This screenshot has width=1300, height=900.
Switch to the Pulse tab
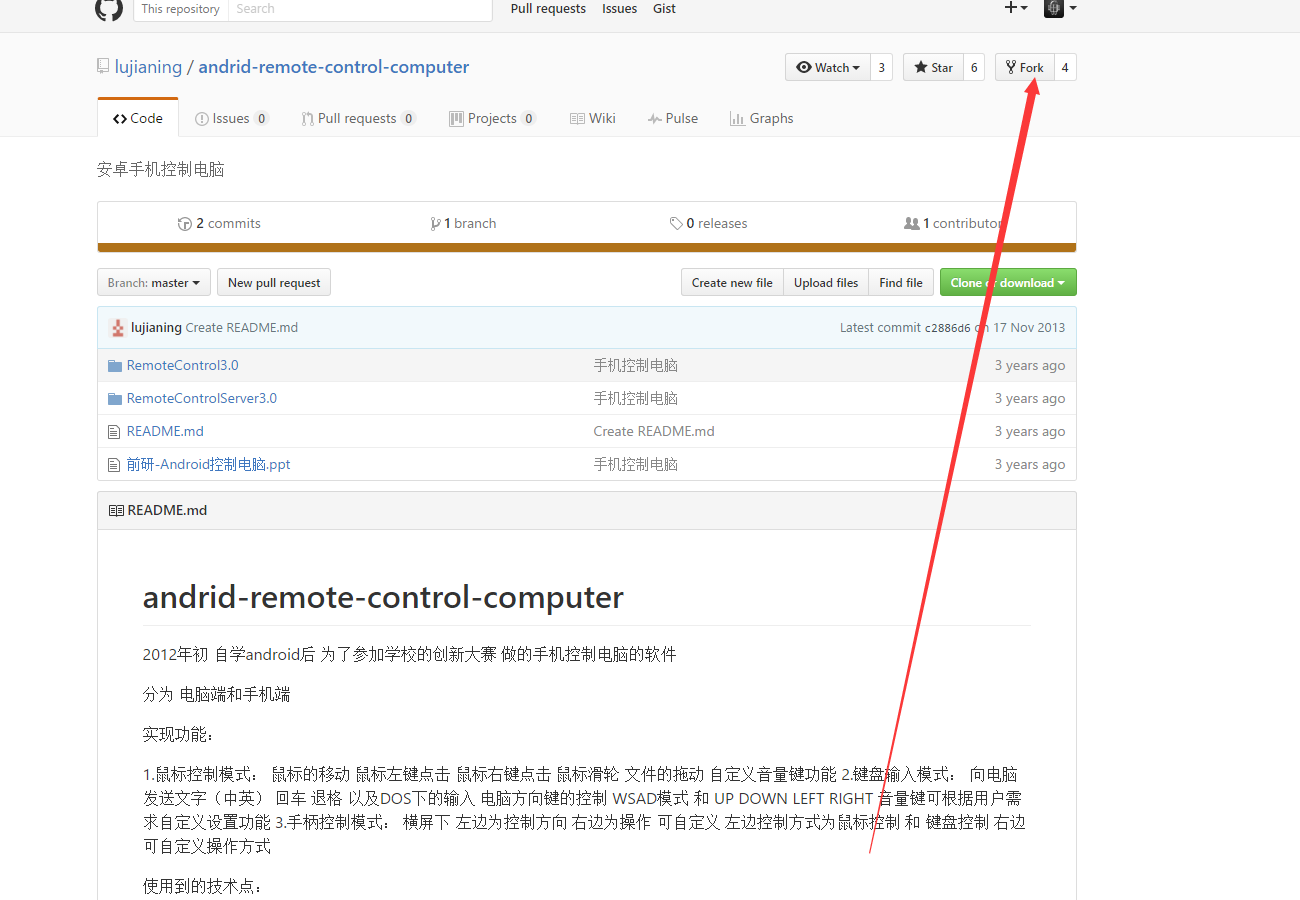tap(673, 118)
